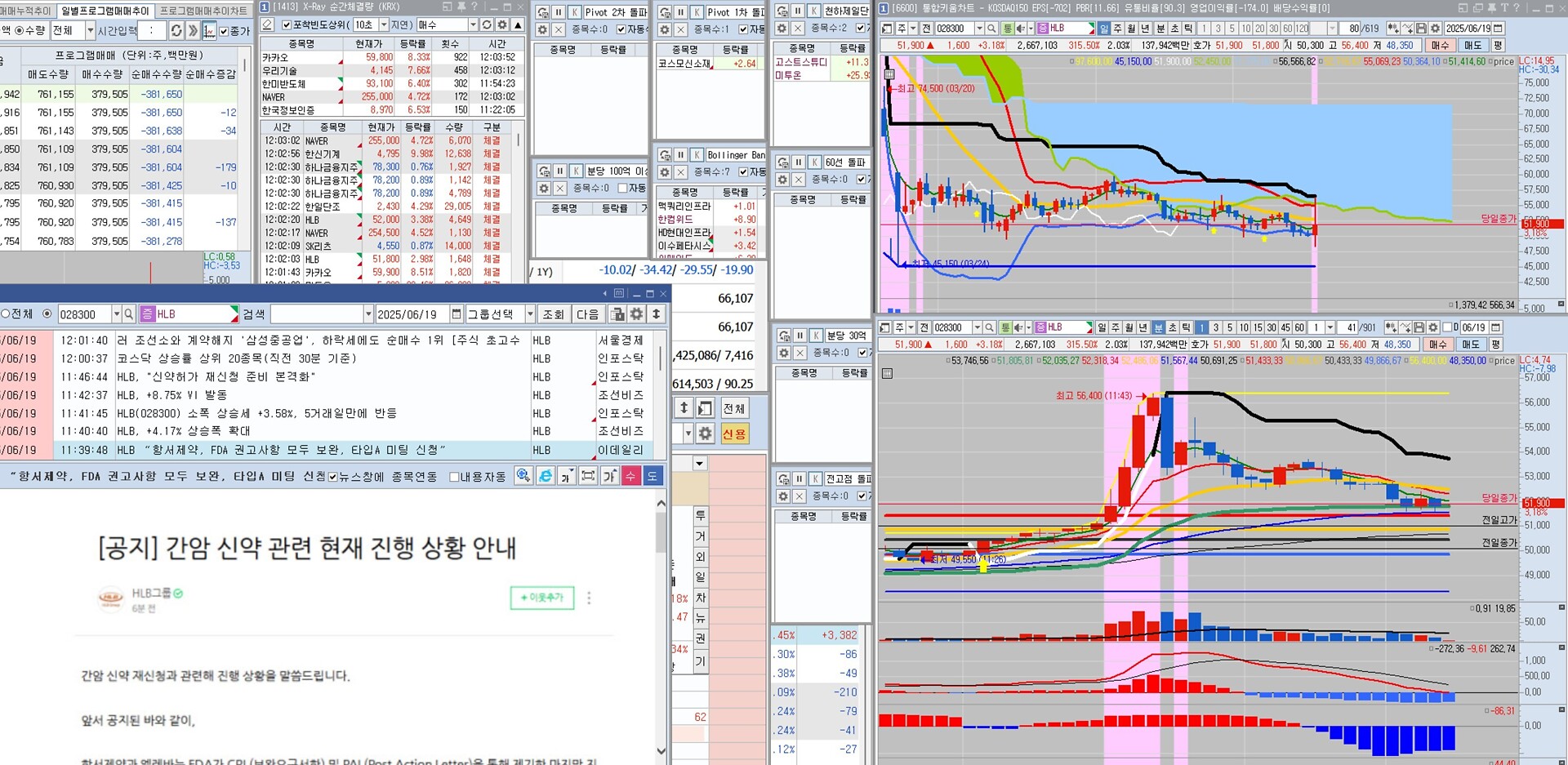Open the 매수 dropdown in X-Ray window
This screenshot has width=1568, height=765.
pos(473,25)
